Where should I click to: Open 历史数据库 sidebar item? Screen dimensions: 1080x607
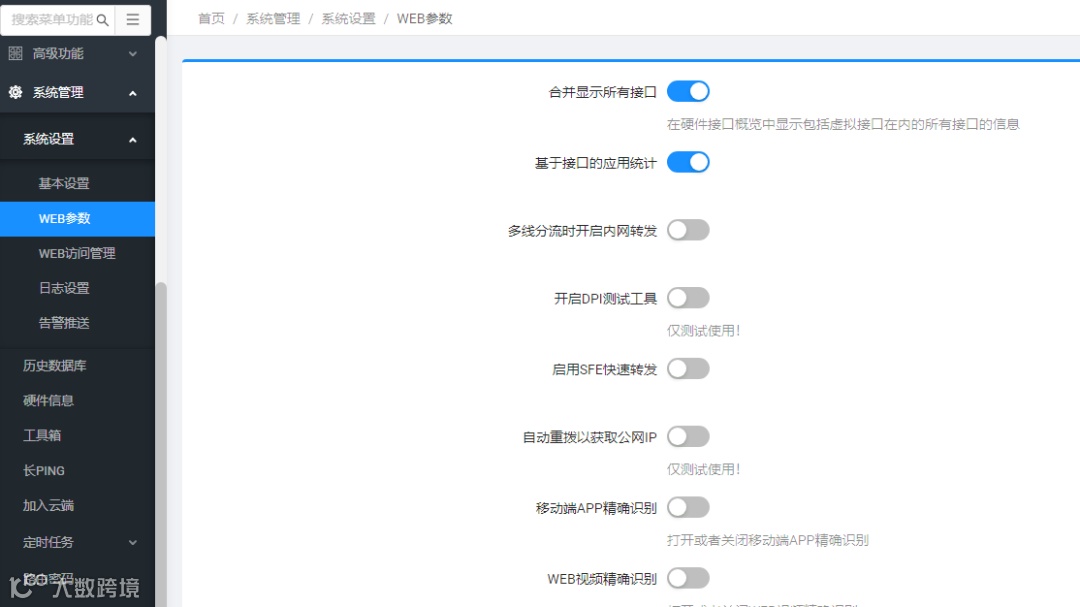coord(77,365)
